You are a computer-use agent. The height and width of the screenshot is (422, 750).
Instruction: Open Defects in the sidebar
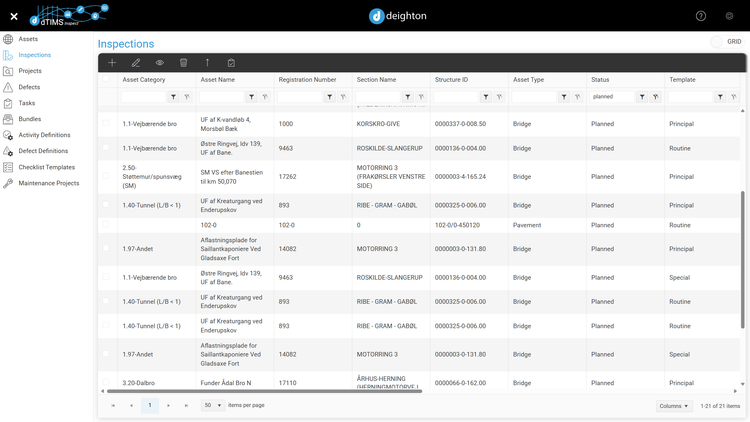click(x=29, y=87)
